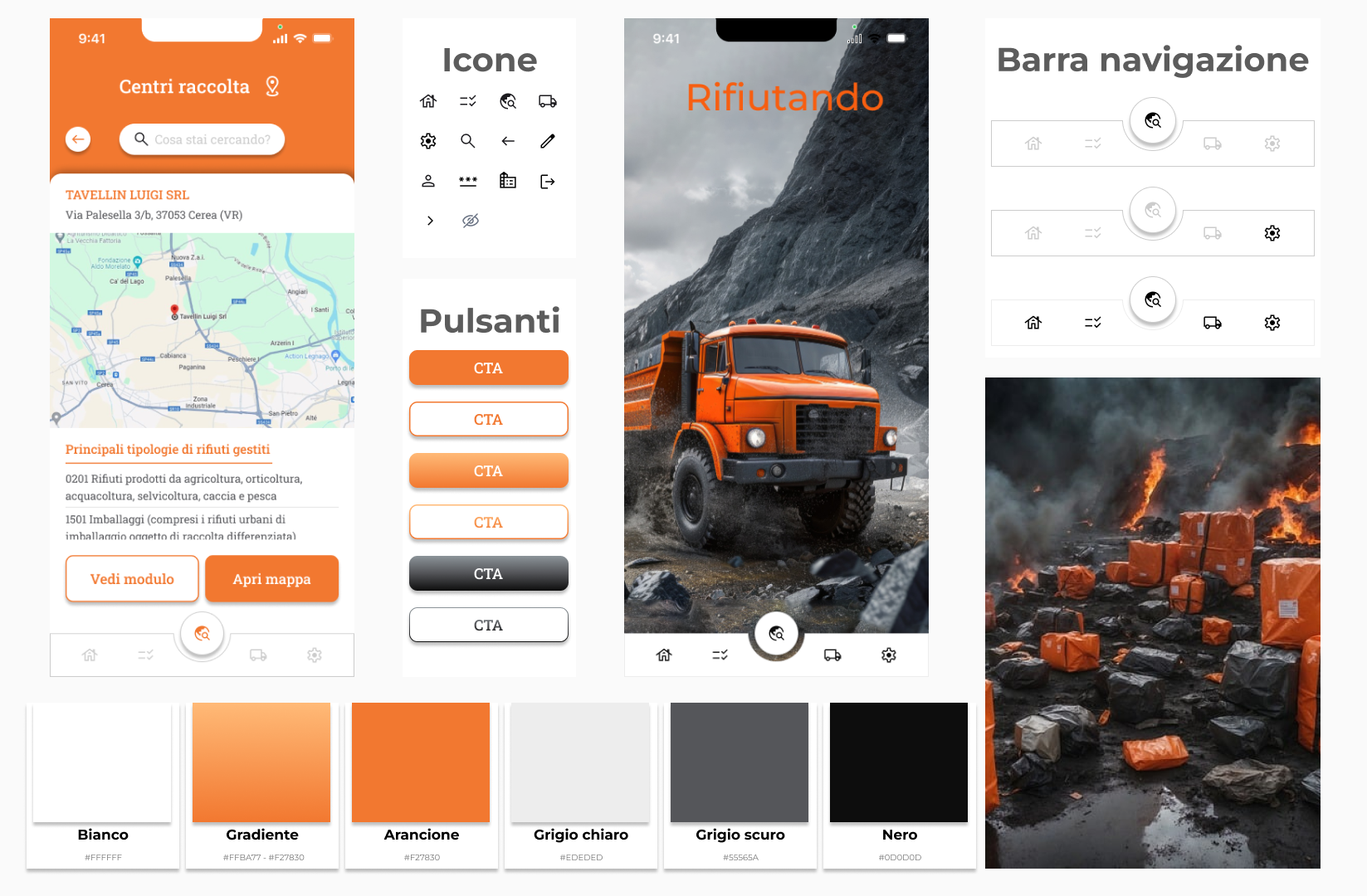Click the settings gear icon in the Icone panel
Viewport: 1367px width, 896px height.
point(428,141)
